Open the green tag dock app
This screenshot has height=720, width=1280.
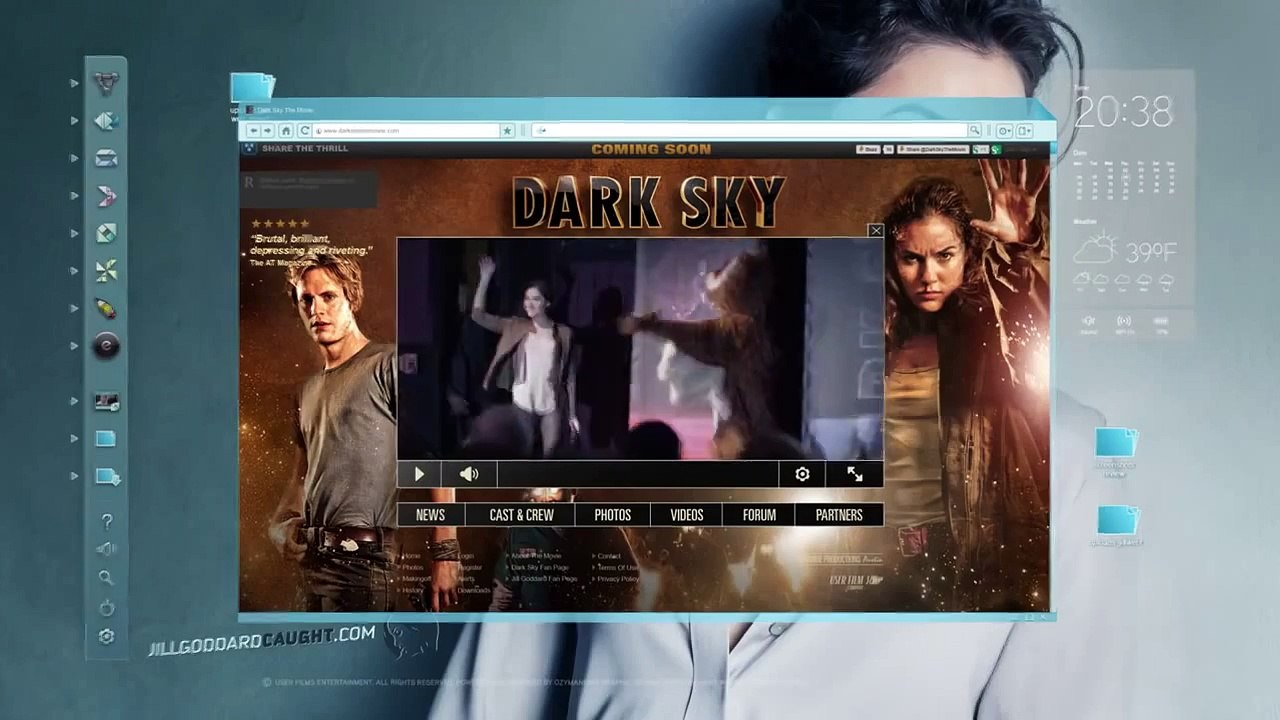click(x=106, y=233)
